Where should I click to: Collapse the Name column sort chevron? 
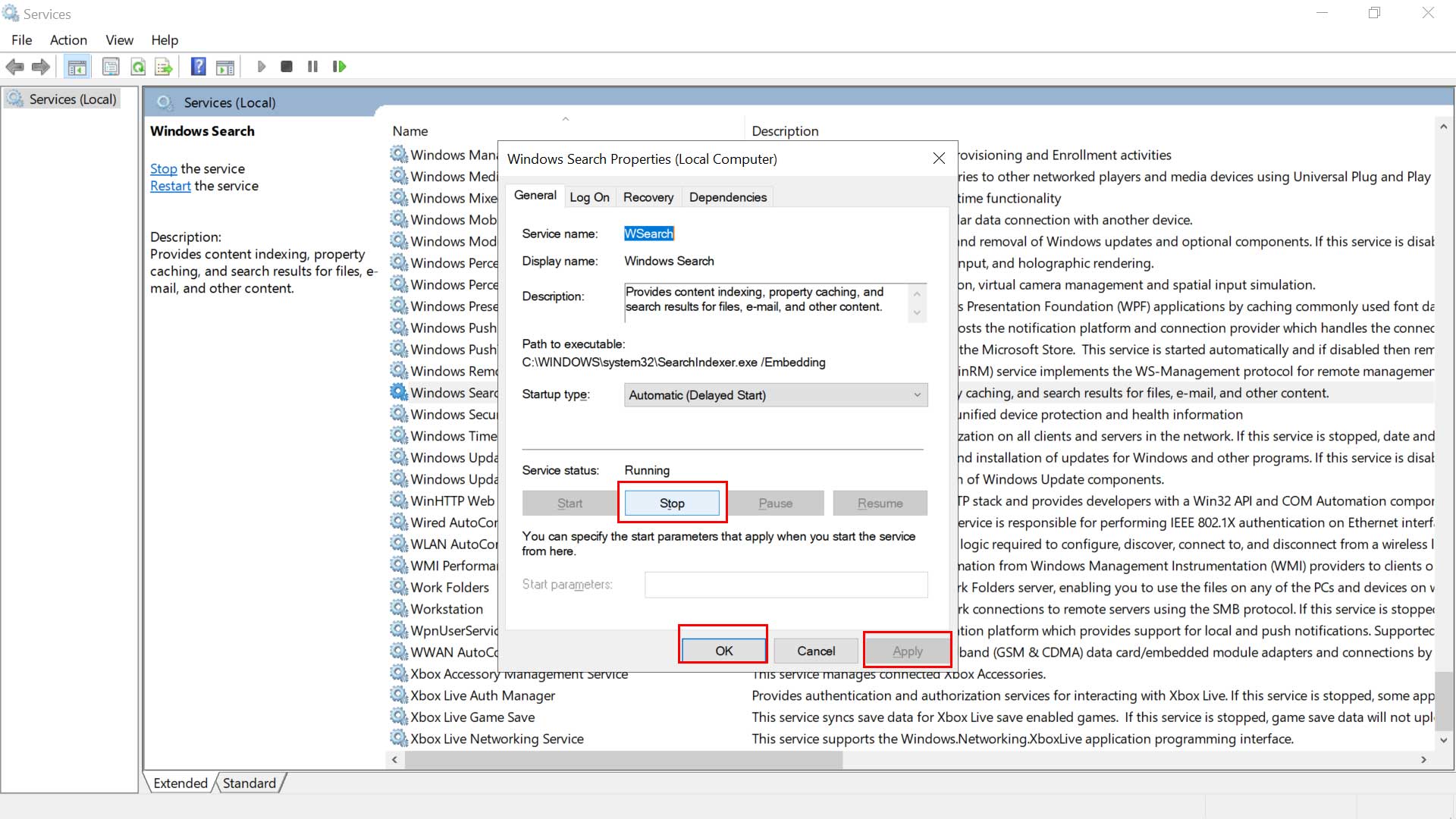tap(566, 120)
